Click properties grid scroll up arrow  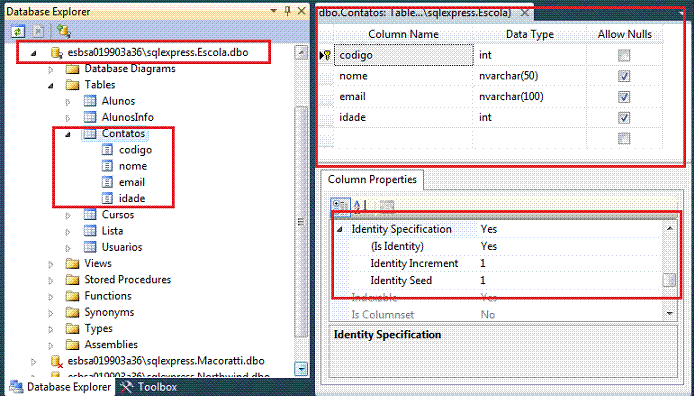coord(670,228)
